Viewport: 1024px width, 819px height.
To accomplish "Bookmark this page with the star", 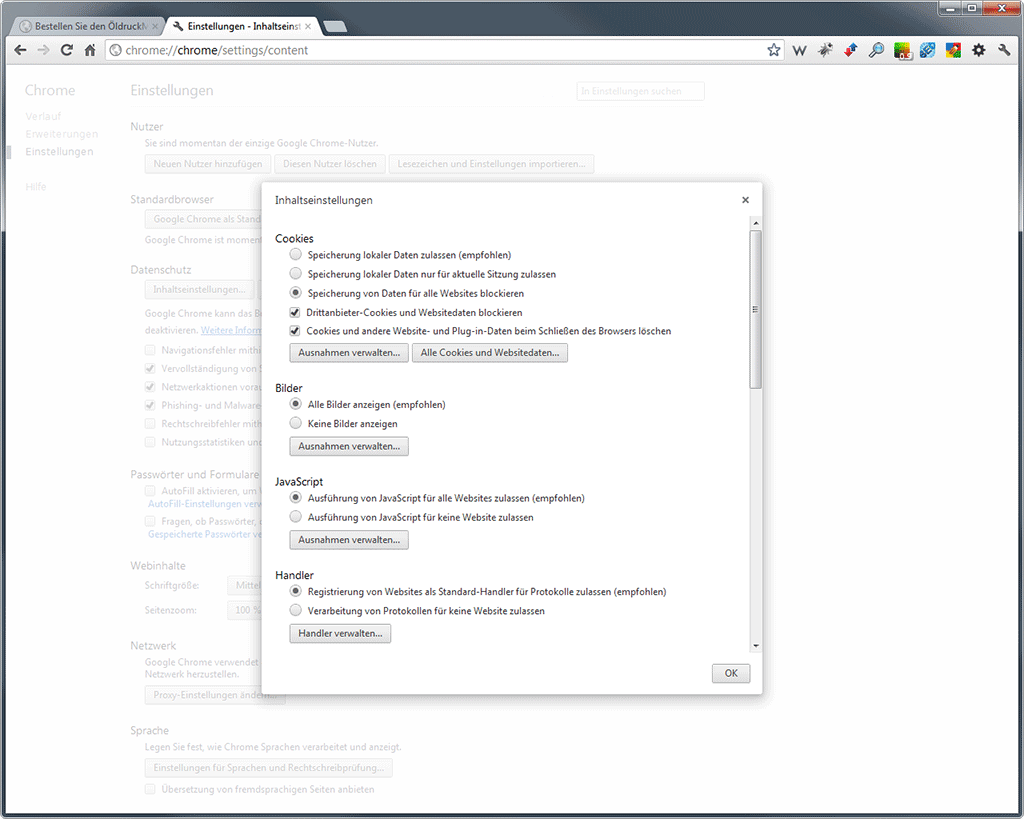I will [x=774, y=50].
